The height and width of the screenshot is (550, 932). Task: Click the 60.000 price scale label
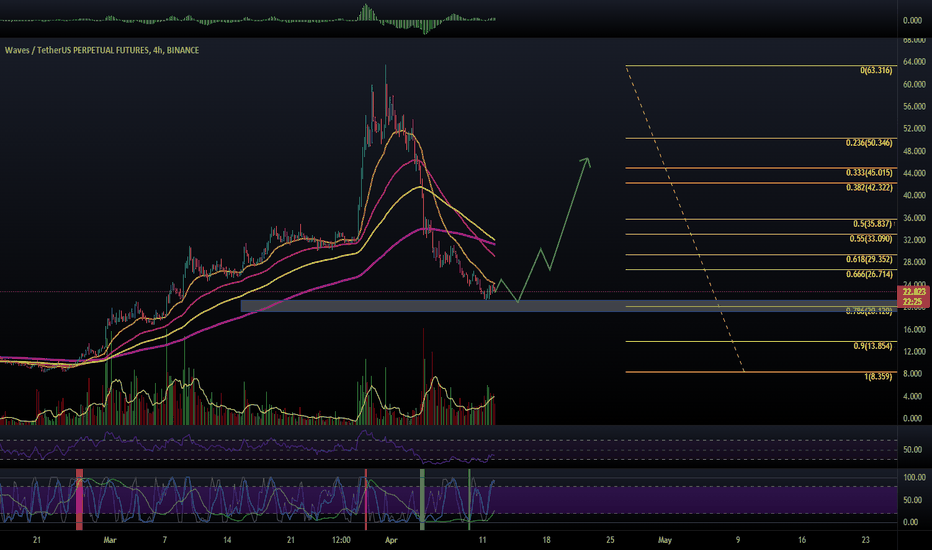914,84
